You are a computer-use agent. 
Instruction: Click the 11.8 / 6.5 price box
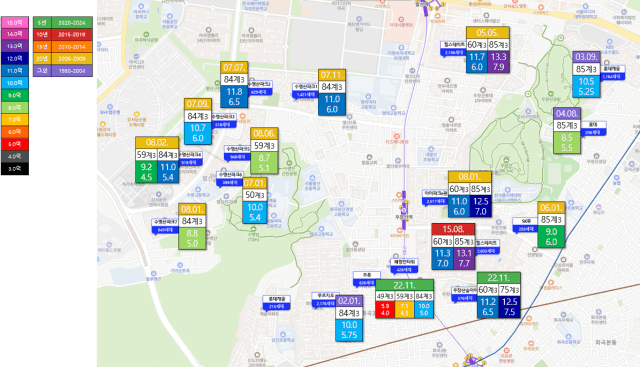coord(234,97)
